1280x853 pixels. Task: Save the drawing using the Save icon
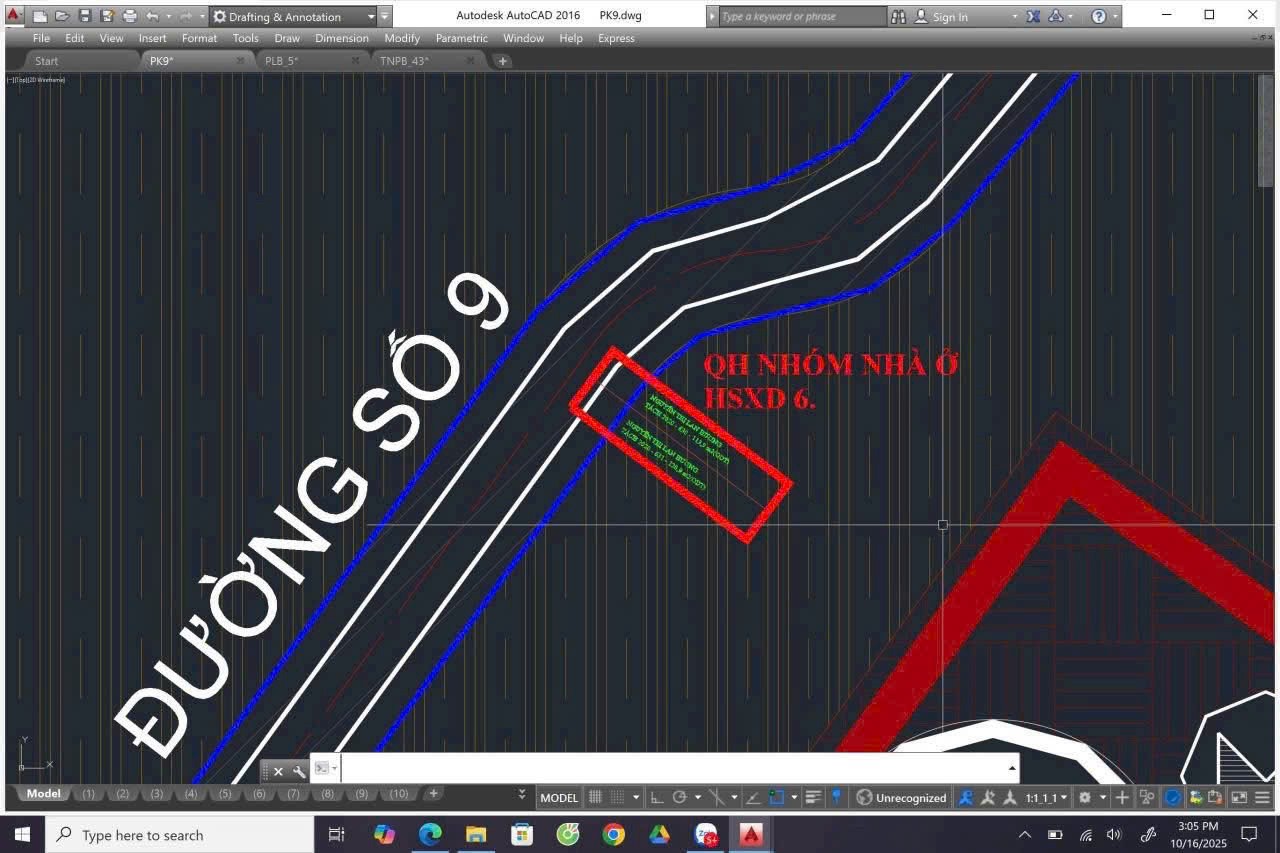[x=85, y=15]
